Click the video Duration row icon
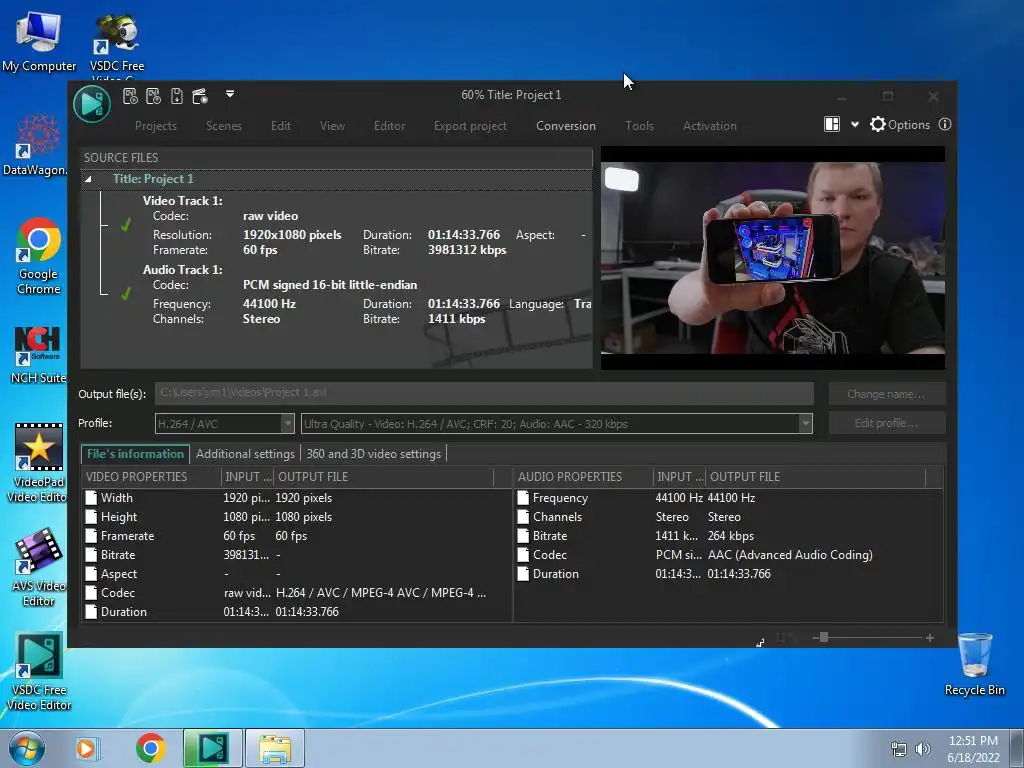 [x=91, y=611]
